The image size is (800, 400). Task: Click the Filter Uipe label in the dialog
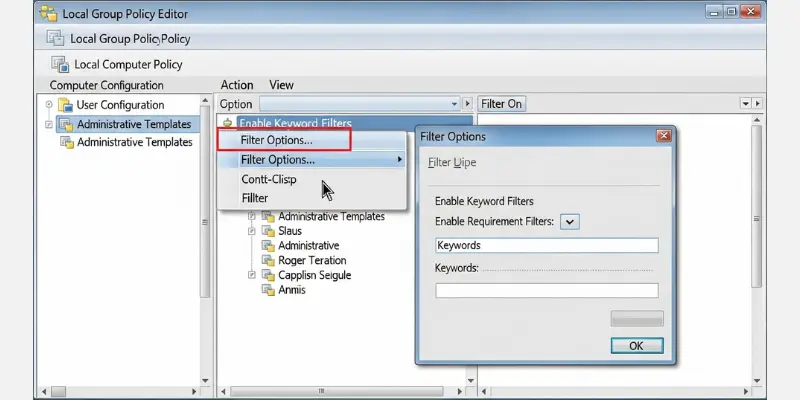pyautogui.click(x=452, y=162)
